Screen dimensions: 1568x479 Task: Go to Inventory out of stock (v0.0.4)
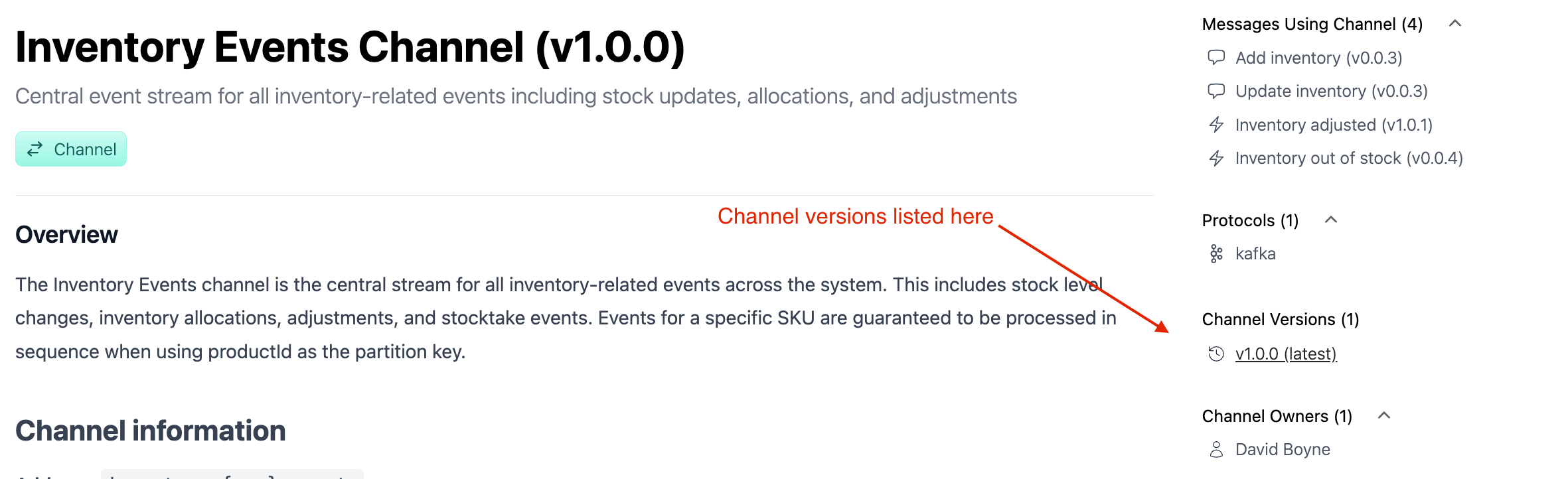[x=1349, y=158]
